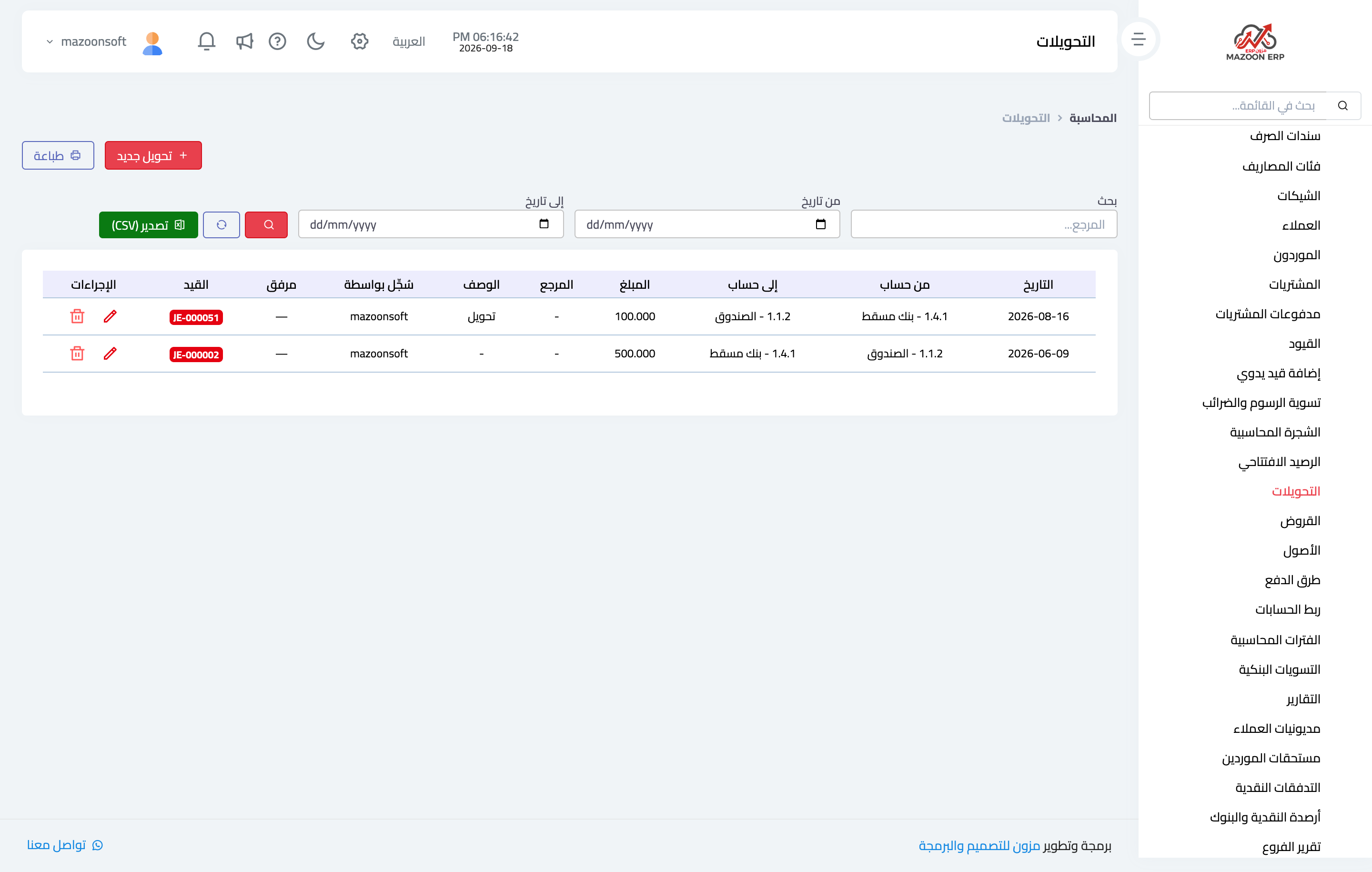
Task: Edit the JE-000002 transfer row
Action: point(110,354)
